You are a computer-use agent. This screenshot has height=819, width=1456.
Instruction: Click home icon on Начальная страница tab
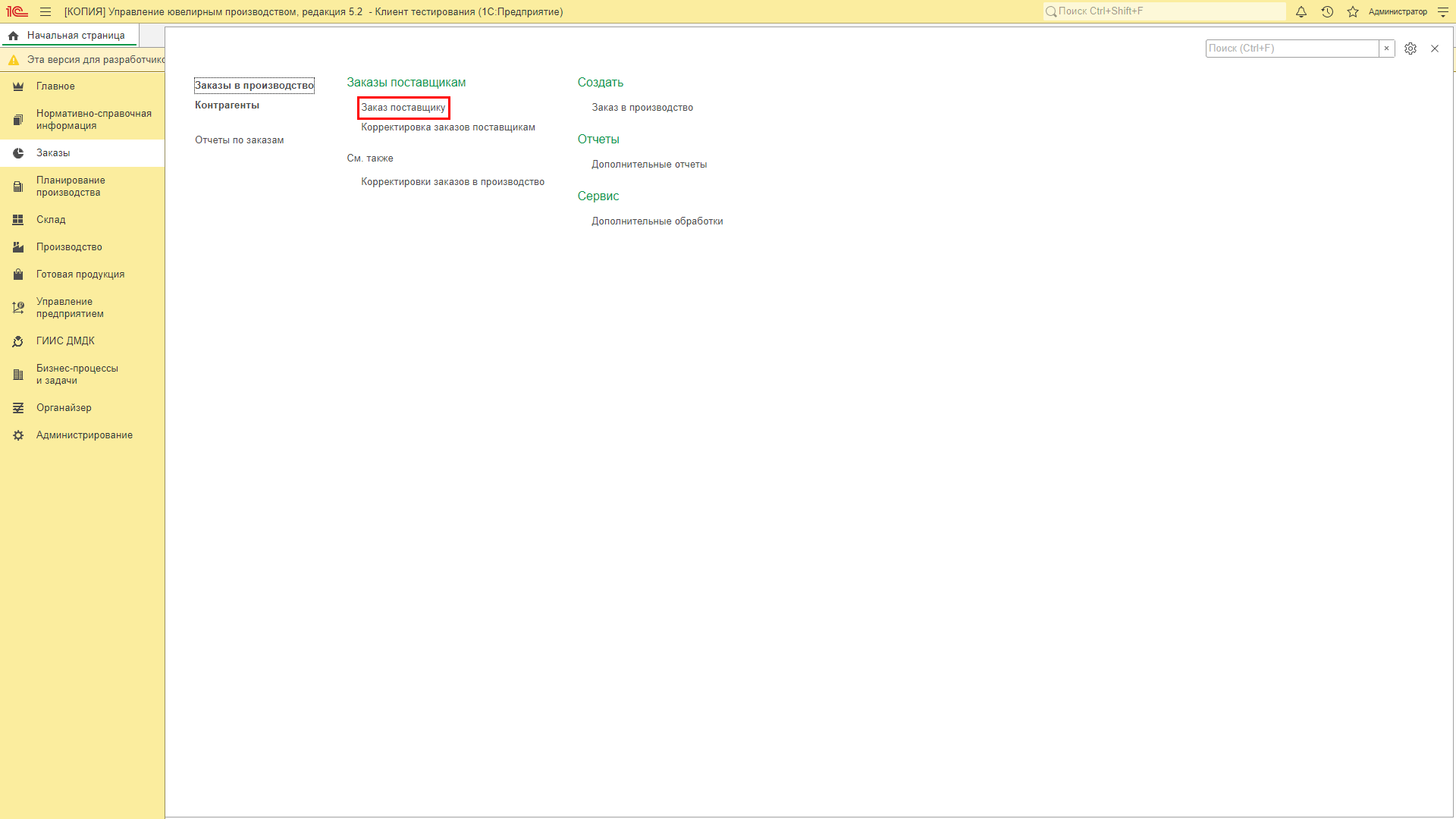click(x=14, y=36)
